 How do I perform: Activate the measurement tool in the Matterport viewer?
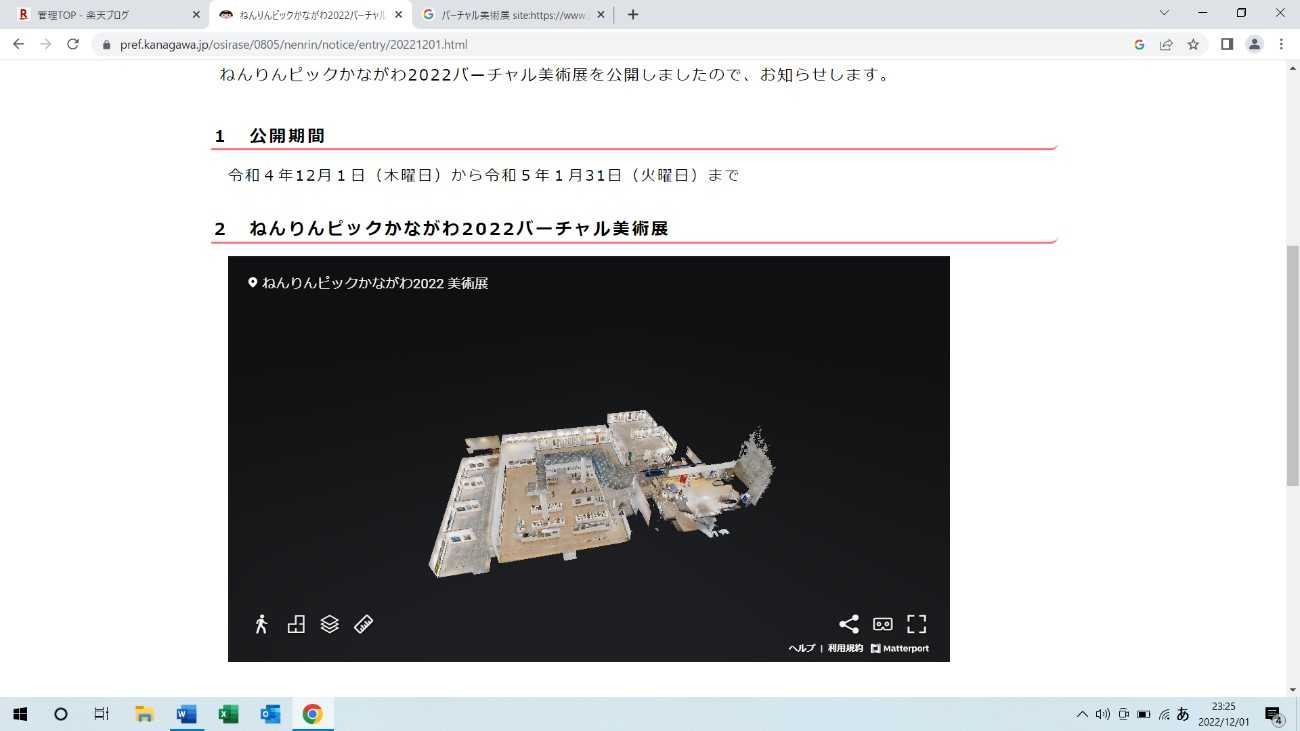(364, 624)
